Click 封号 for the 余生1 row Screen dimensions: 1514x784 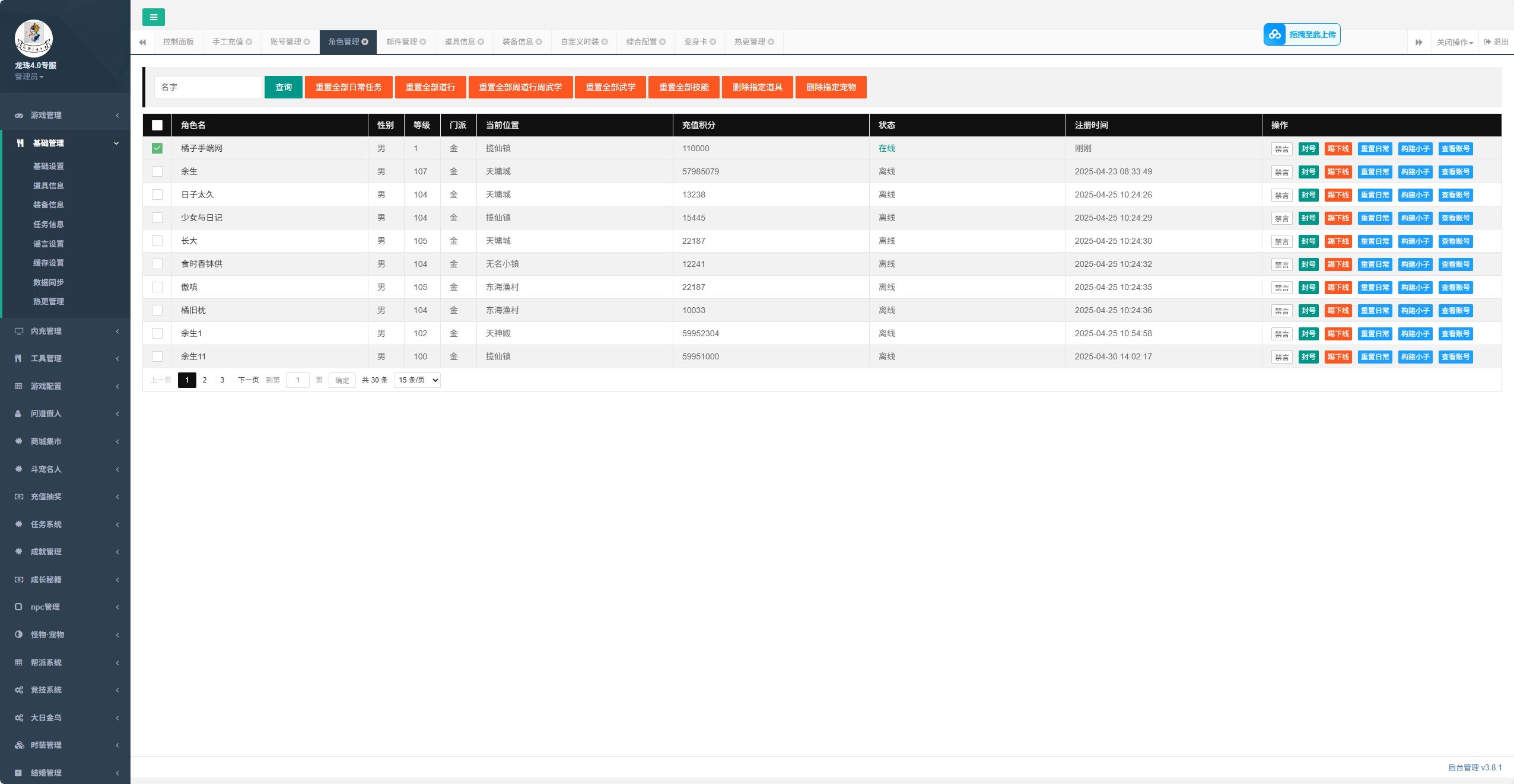click(x=1309, y=334)
